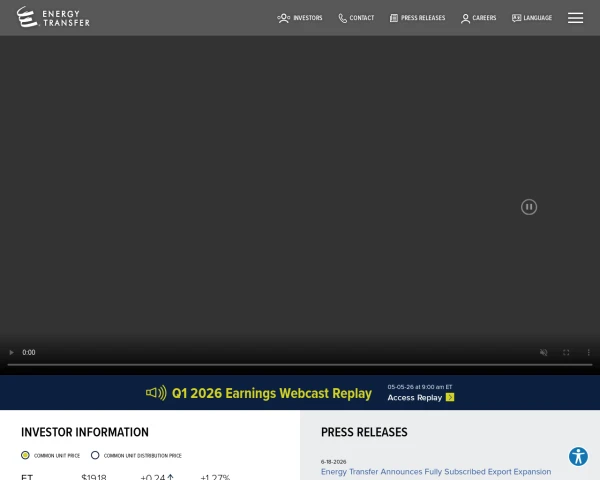Open the Fully Subscribed Export Expansion release
This screenshot has width=600, height=480.
point(436,472)
